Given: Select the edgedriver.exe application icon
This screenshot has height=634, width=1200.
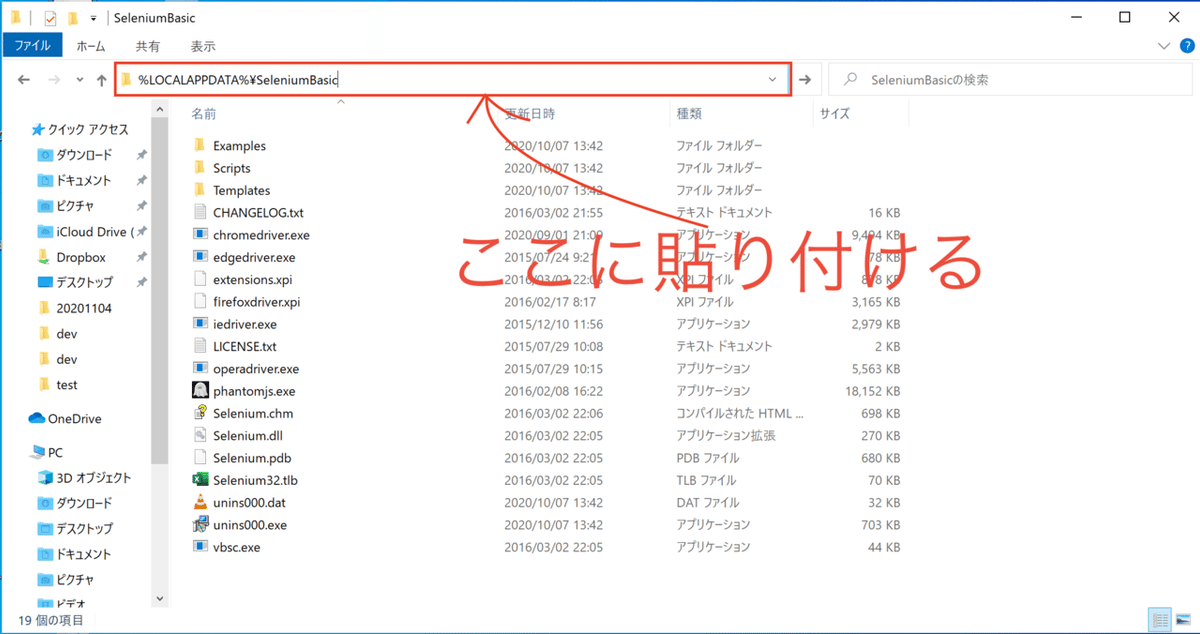Looking at the screenshot, I should [x=200, y=257].
